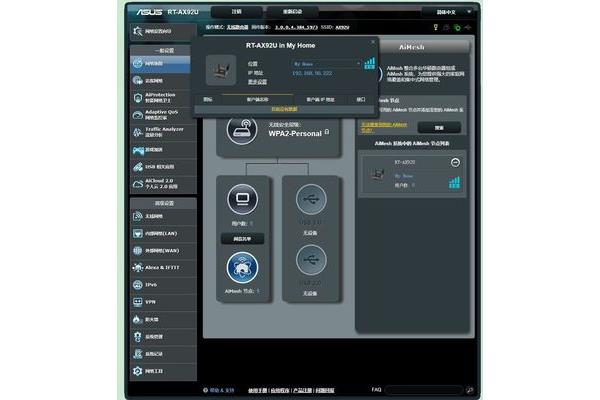
Task: Open Traffic Analyzer in the sidebar
Action: point(163,132)
